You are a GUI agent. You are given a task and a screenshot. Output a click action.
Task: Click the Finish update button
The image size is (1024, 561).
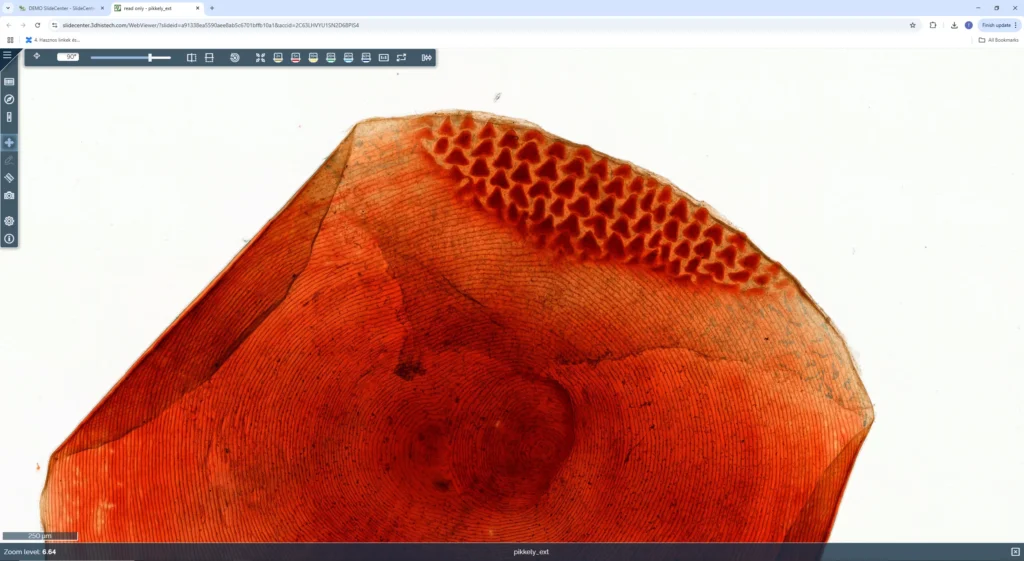[997, 25]
